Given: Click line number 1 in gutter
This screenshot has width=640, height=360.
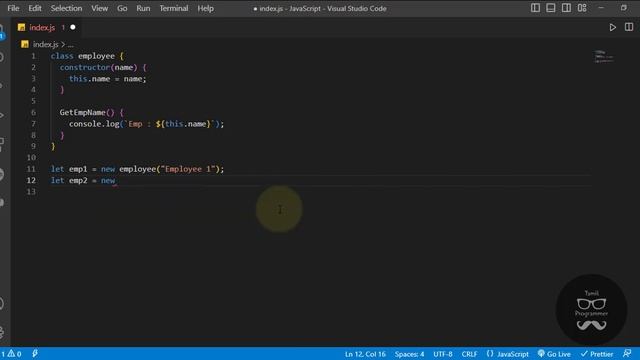Looking at the screenshot, I should [33, 56].
